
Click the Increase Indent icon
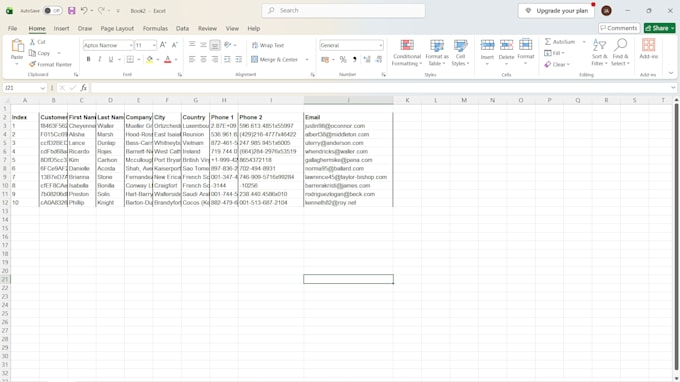[x=239, y=59]
